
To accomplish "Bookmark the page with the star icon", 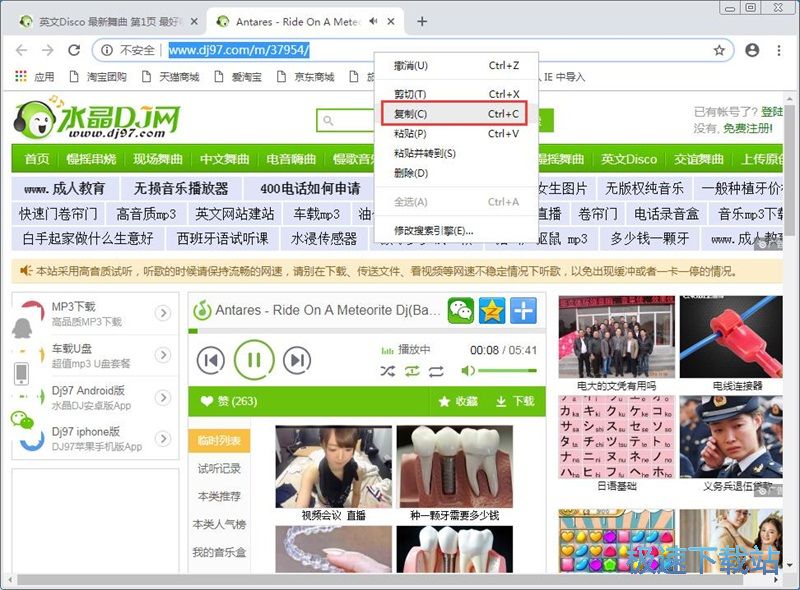I will (719, 50).
